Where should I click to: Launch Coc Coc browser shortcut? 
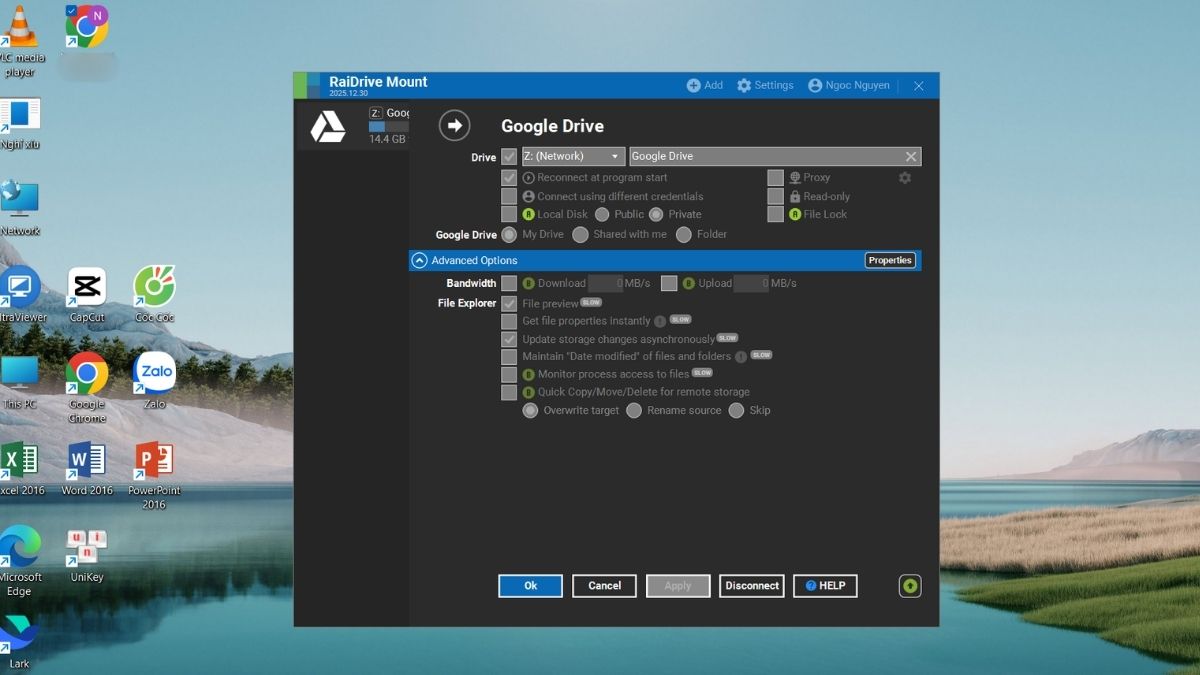(154, 294)
